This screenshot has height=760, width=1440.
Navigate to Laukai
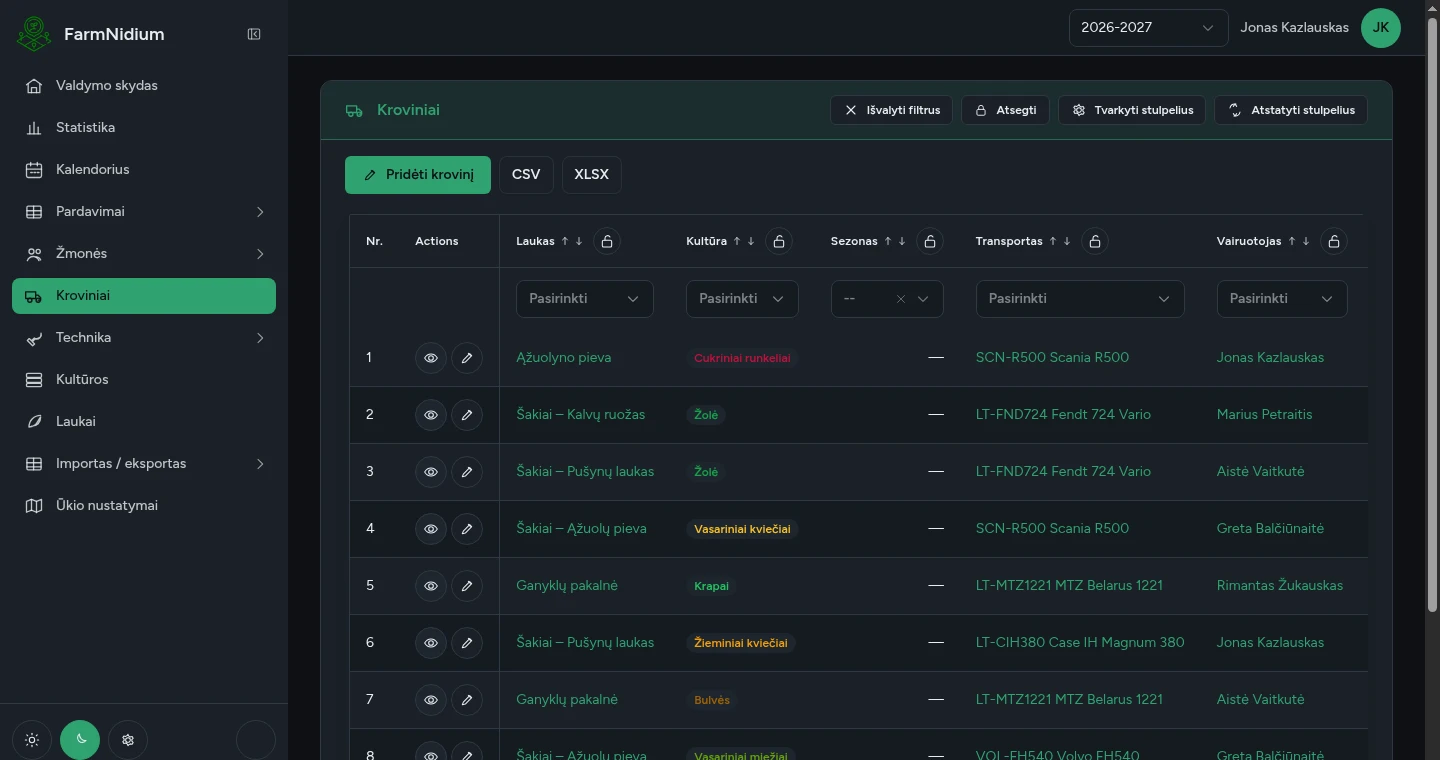(144, 422)
